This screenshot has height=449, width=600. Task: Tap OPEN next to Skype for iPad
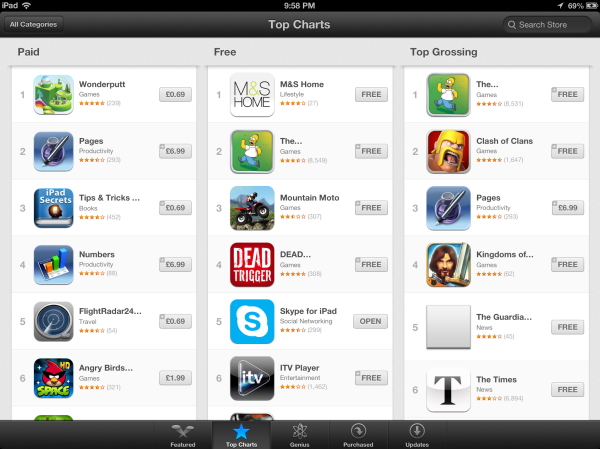tap(370, 322)
